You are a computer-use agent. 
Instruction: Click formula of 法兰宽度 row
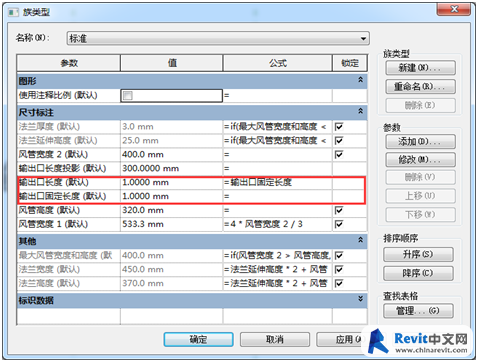point(278,269)
